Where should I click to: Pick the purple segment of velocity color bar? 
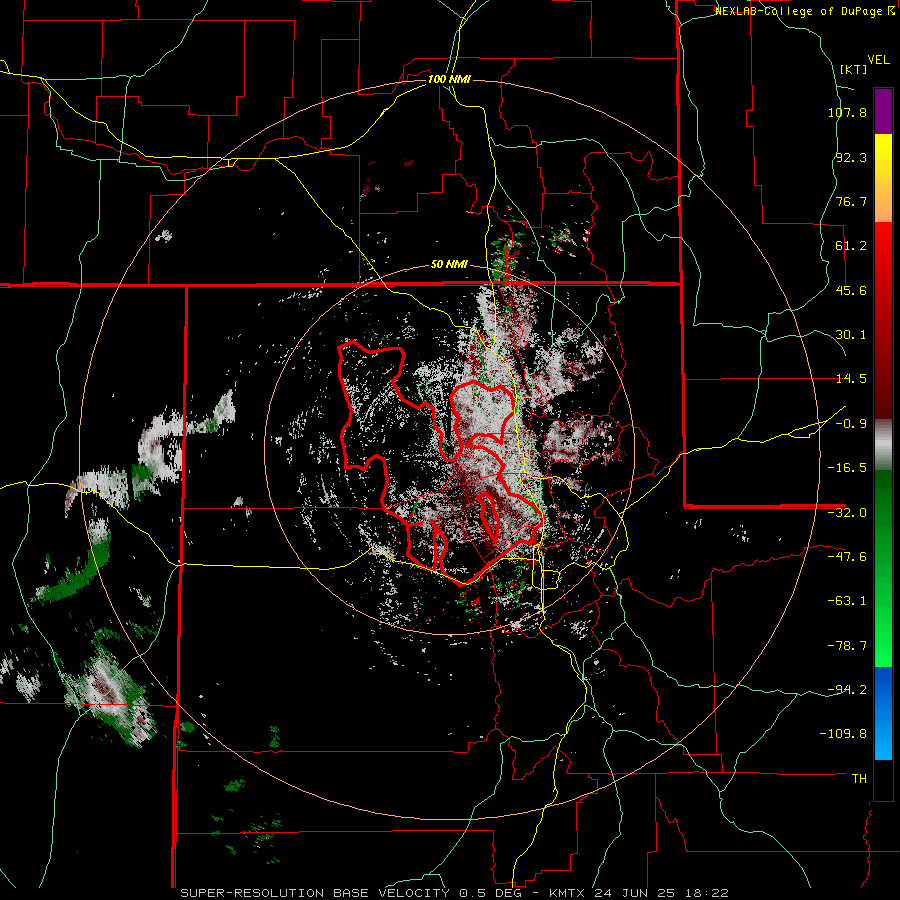coord(883,111)
